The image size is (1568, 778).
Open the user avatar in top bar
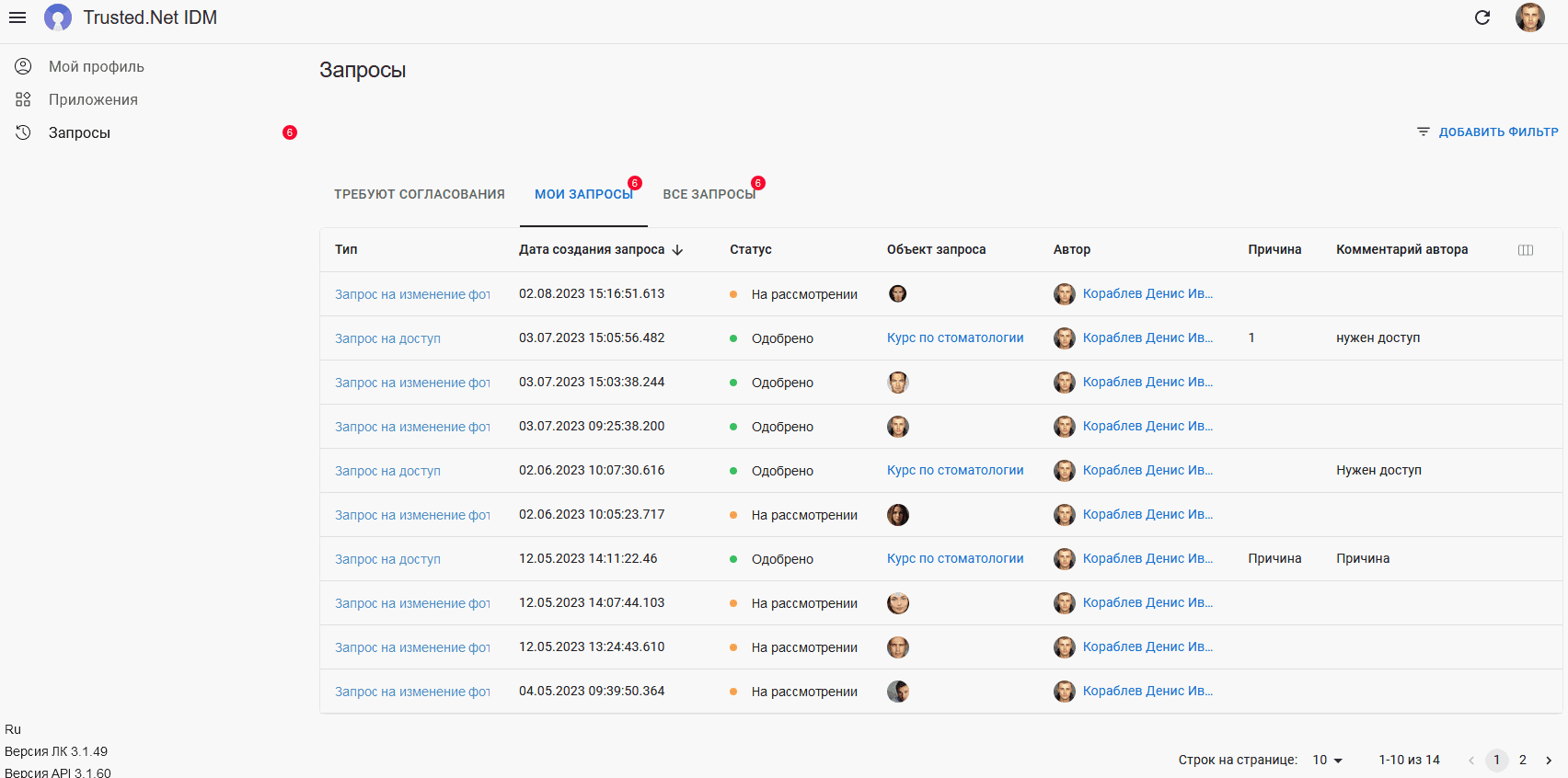pos(1530,17)
